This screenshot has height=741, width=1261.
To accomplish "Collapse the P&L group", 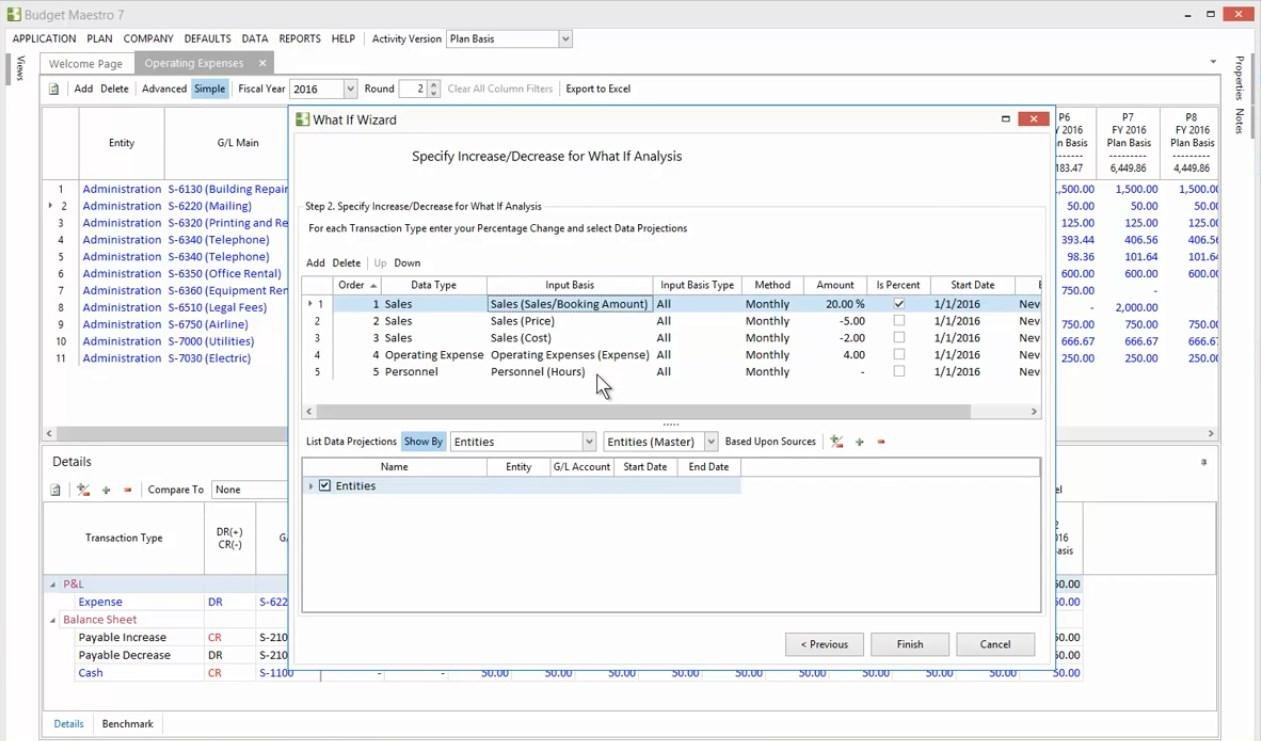I will pyautogui.click(x=52, y=584).
